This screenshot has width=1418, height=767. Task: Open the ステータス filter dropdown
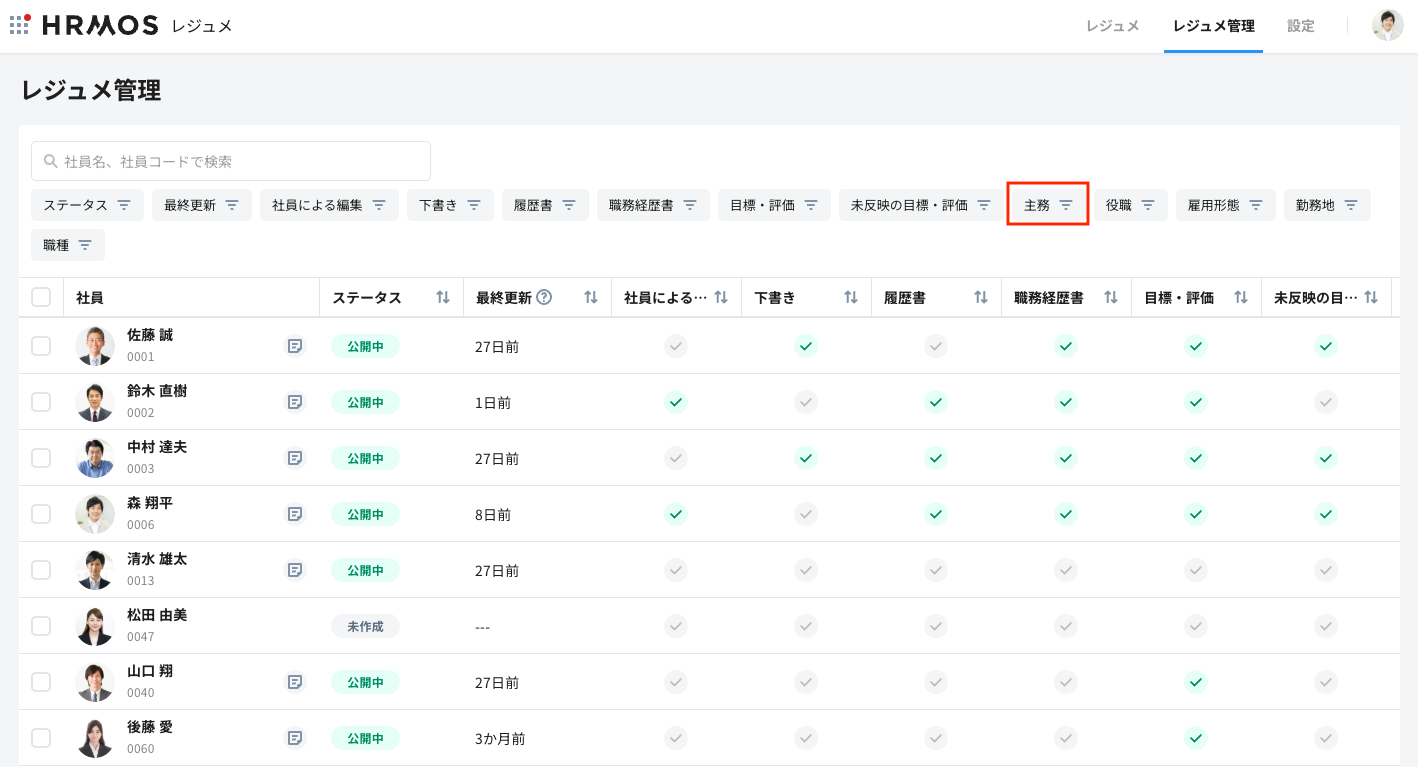[87, 205]
